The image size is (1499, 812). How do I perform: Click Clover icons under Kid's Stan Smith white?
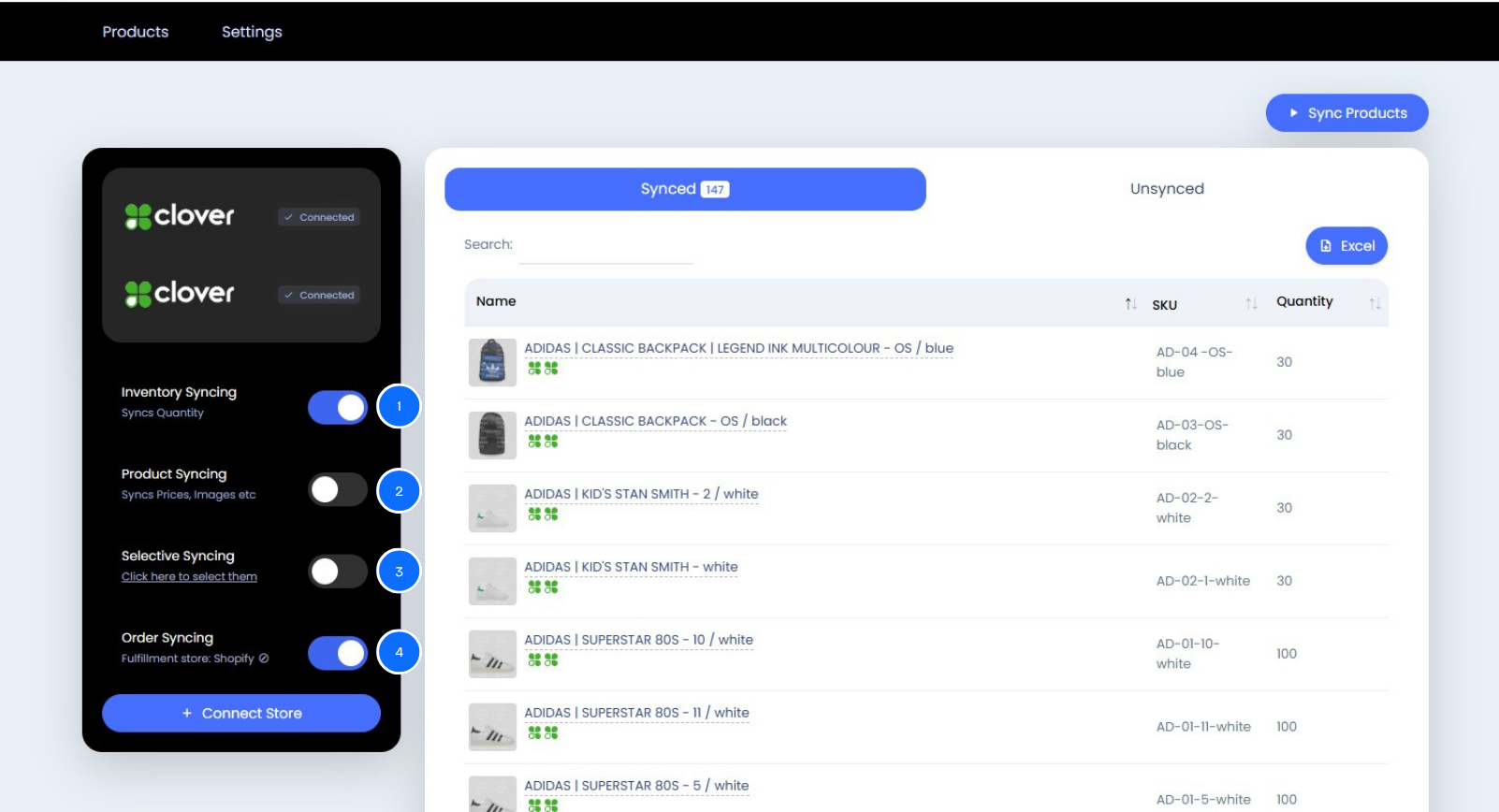pyautogui.click(x=543, y=587)
